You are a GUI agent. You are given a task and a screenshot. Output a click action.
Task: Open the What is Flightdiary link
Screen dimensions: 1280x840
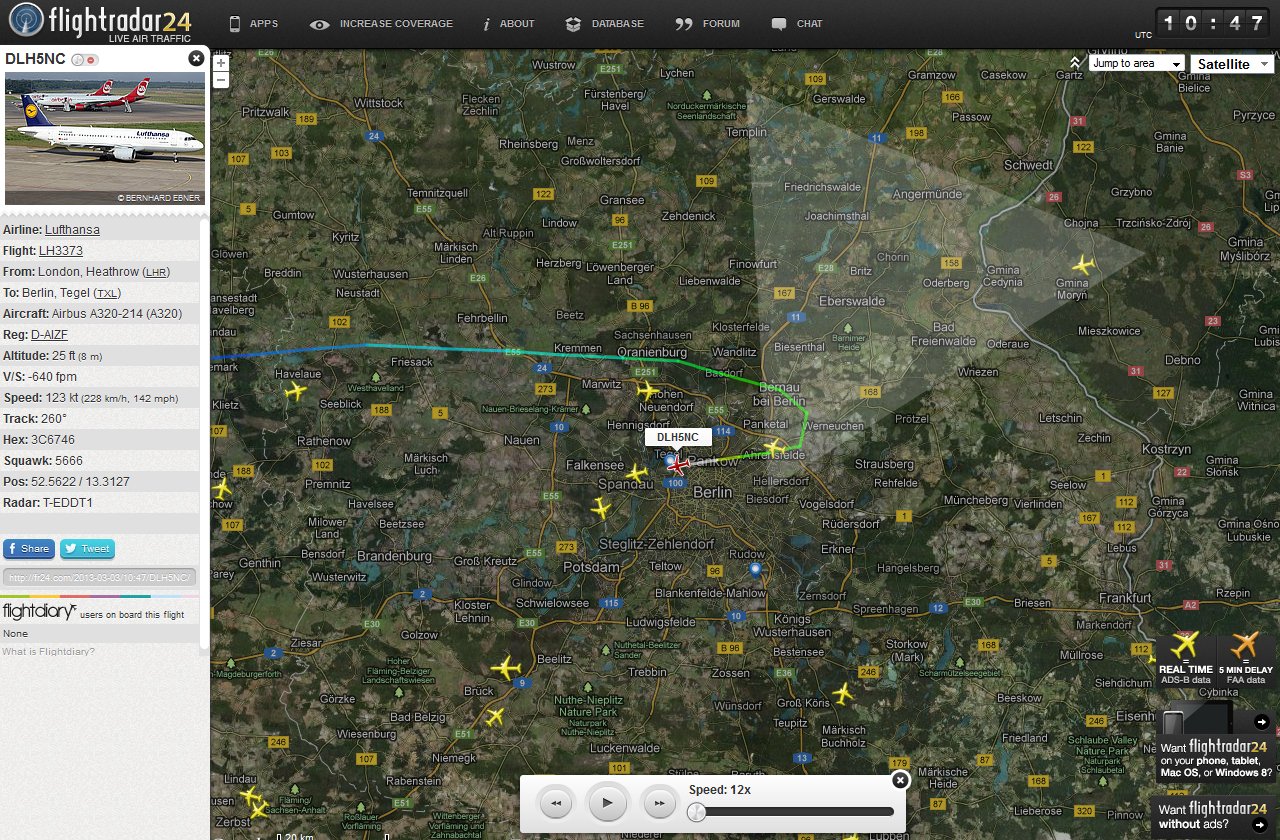48,652
